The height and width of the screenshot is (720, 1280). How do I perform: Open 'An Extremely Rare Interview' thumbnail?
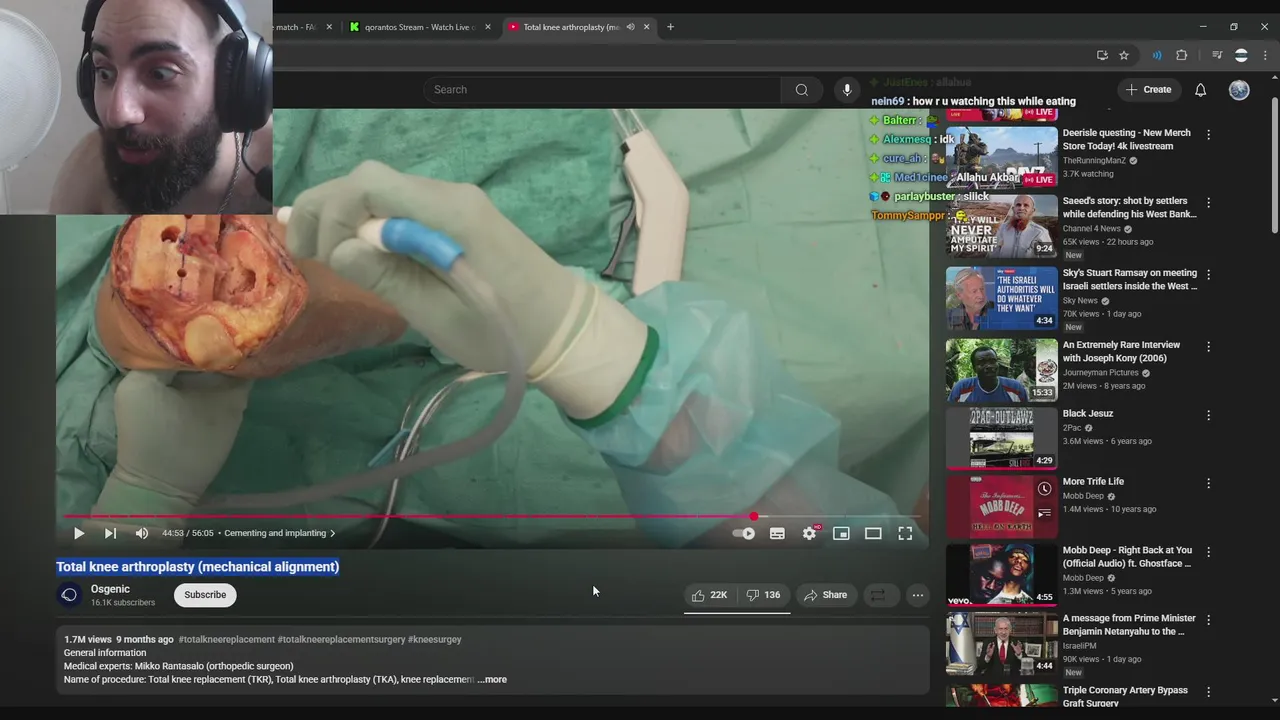click(x=1002, y=370)
